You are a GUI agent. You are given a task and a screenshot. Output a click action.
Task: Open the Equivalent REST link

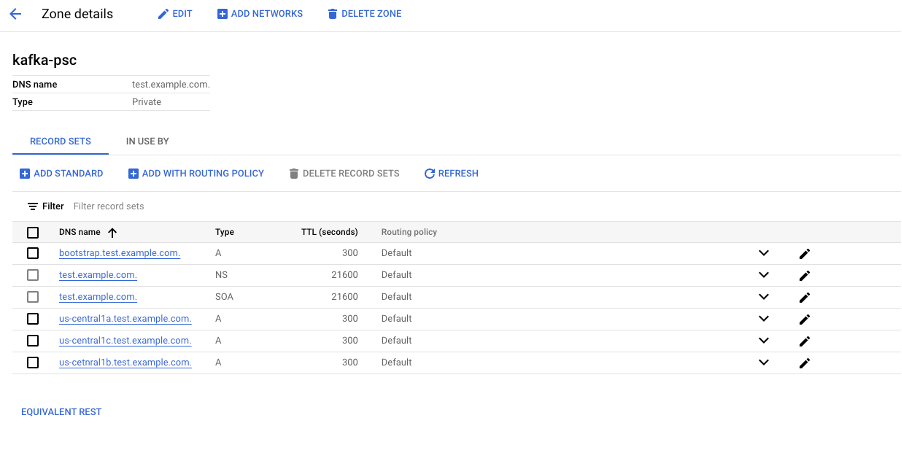point(61,412)
